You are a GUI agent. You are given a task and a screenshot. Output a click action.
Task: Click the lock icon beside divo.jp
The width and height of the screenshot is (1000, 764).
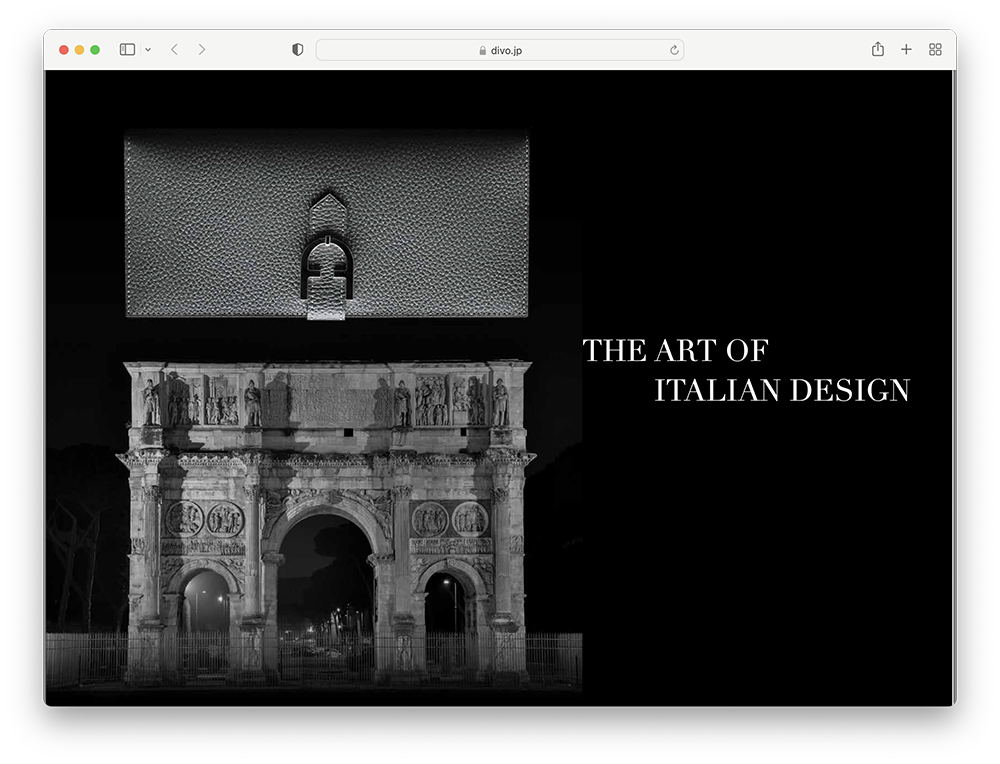(x=482, y=50)
